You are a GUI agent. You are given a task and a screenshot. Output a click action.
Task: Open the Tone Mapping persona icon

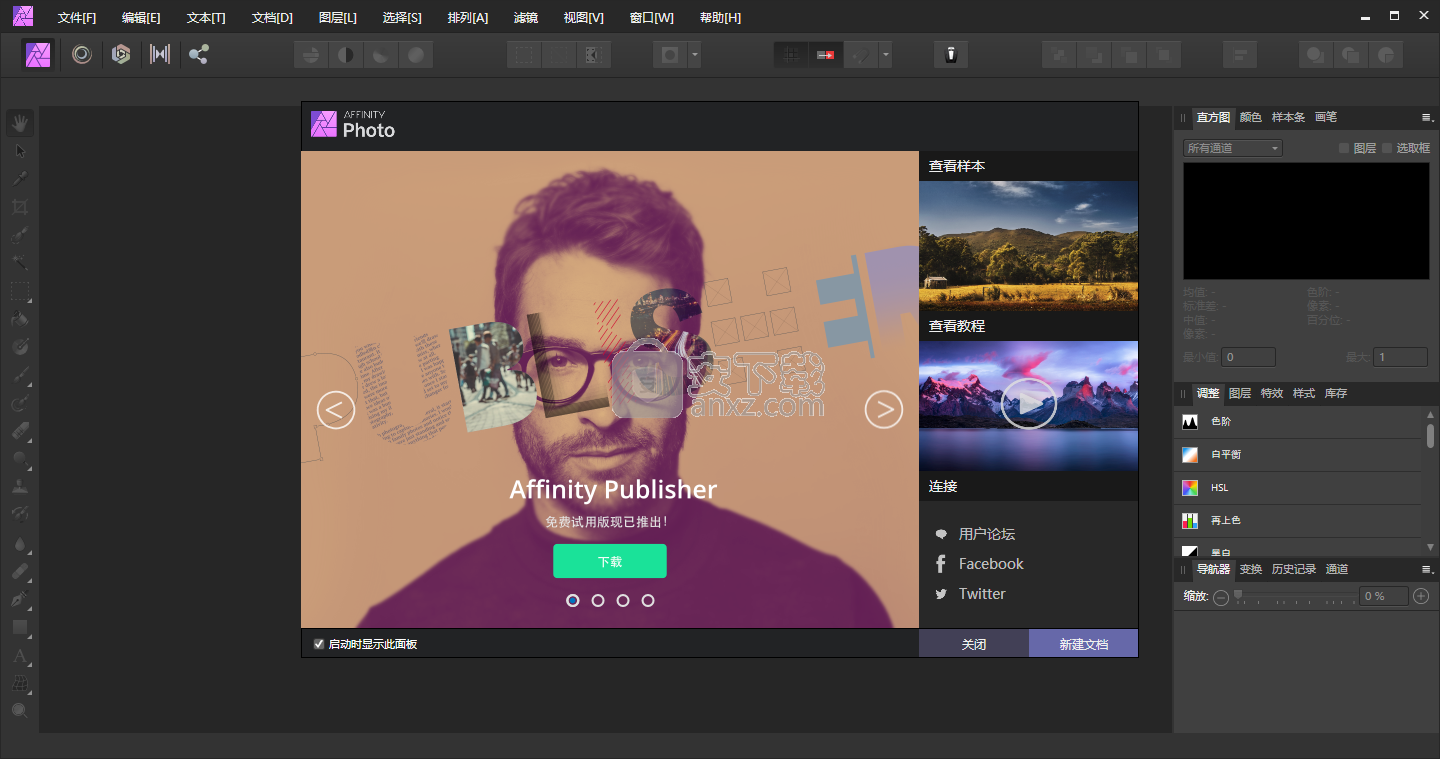(x=160, y=54)
